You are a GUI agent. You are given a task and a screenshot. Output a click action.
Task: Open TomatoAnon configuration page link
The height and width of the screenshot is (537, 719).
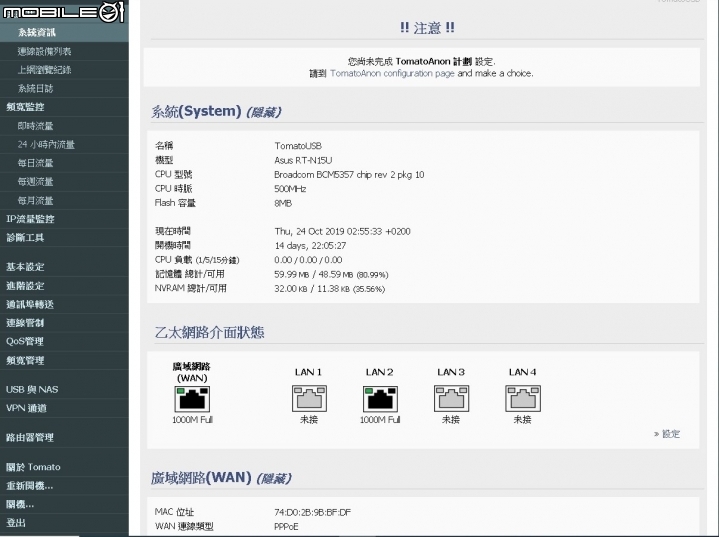click(392, 73)
